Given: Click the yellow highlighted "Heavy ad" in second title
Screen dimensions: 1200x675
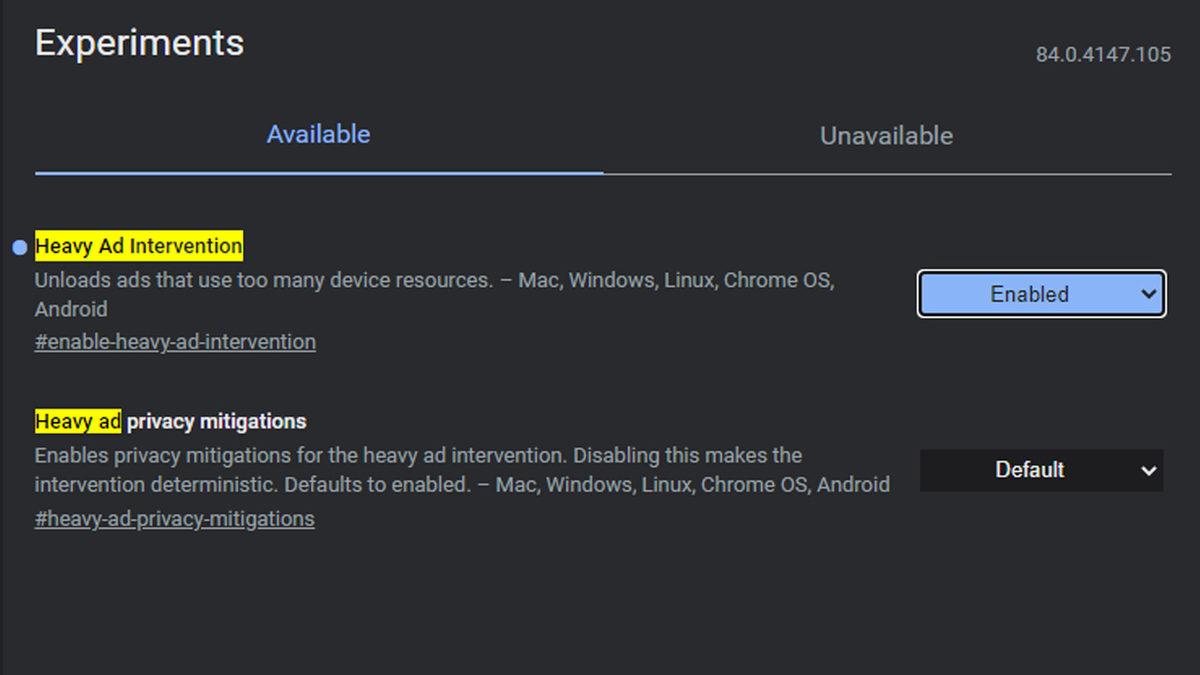Looking at the screenshot, I should tap(78, 421).
